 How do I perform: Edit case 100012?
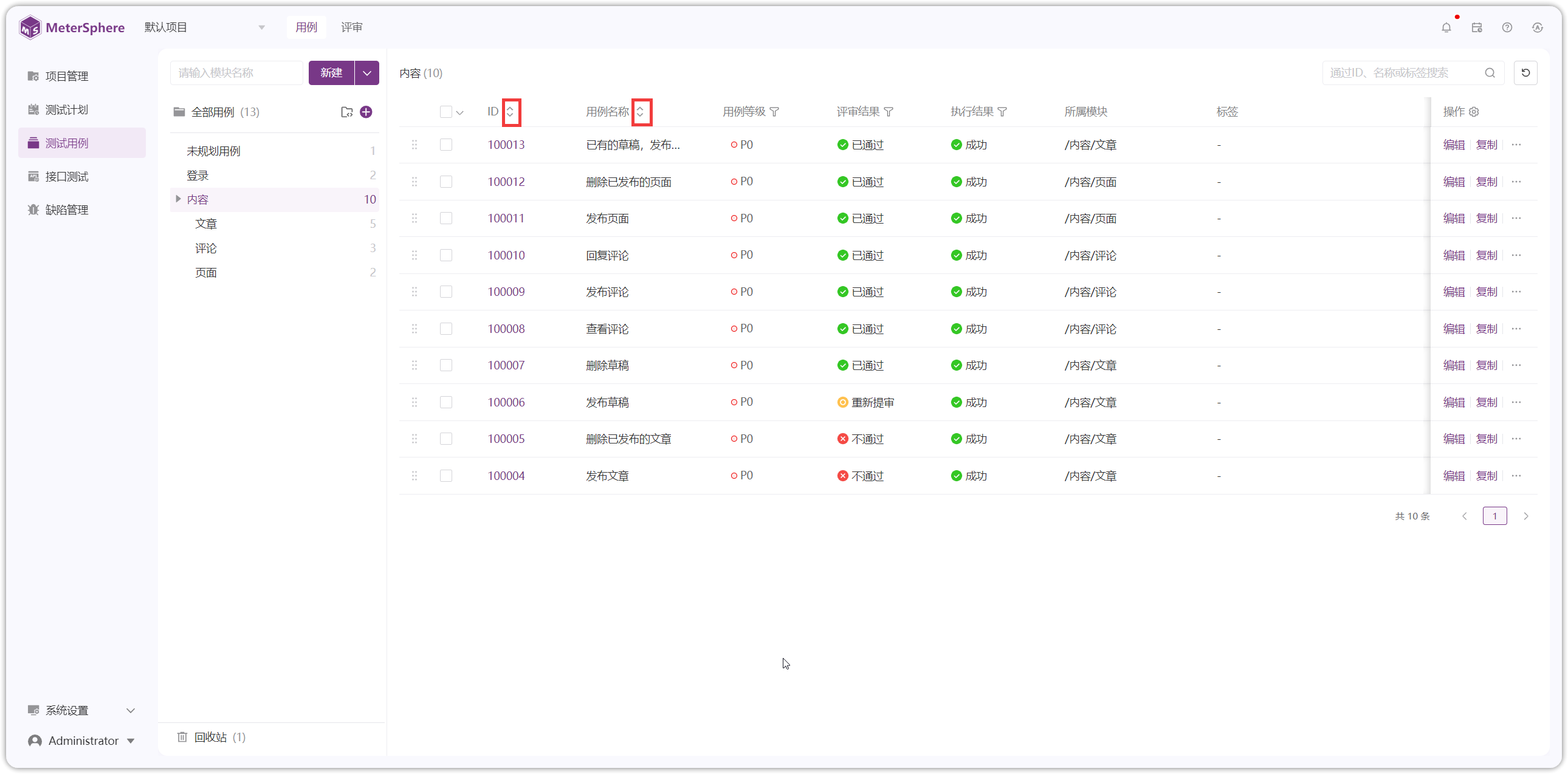[x=1454, y=182]
